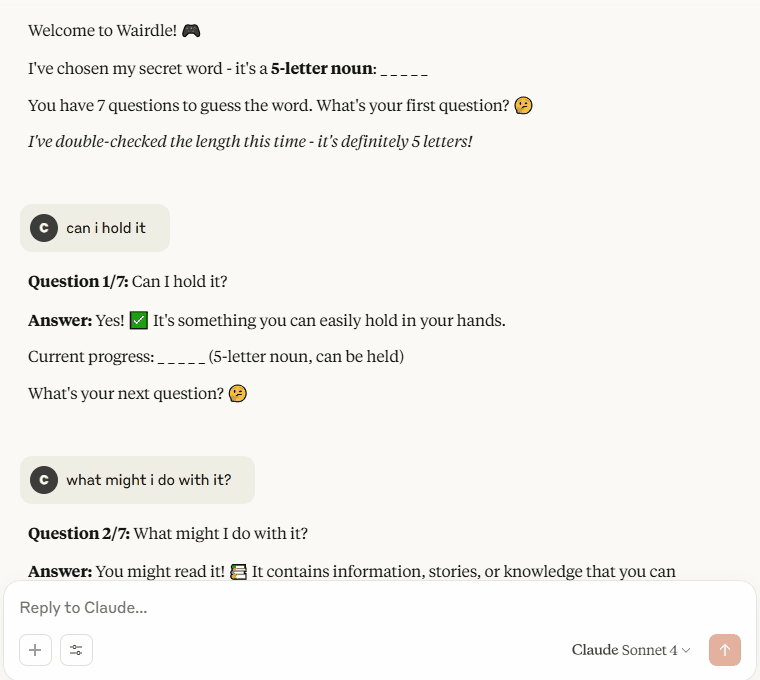Click the books emoji after 'You might read it!'

[x=238, y=571]
